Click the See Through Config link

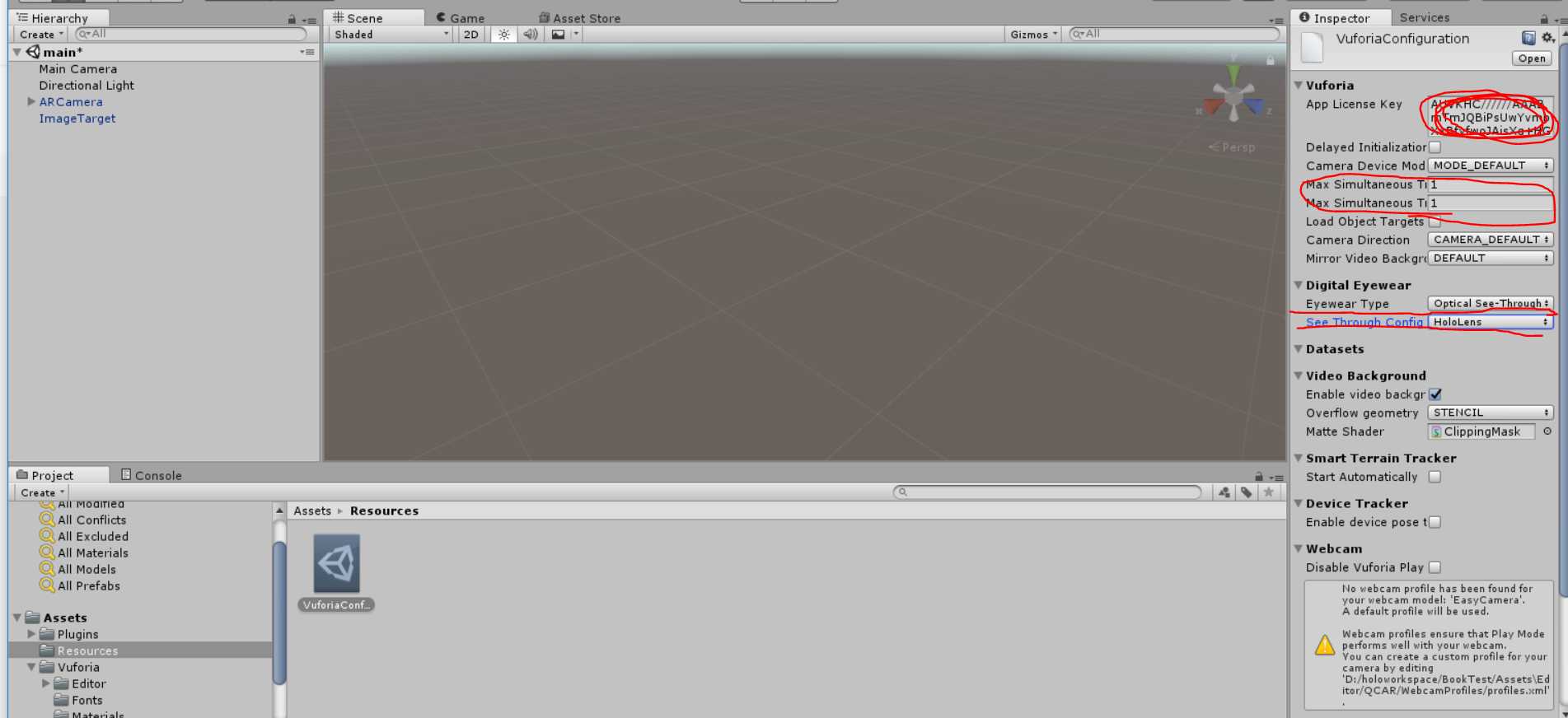click(1364, 322)
